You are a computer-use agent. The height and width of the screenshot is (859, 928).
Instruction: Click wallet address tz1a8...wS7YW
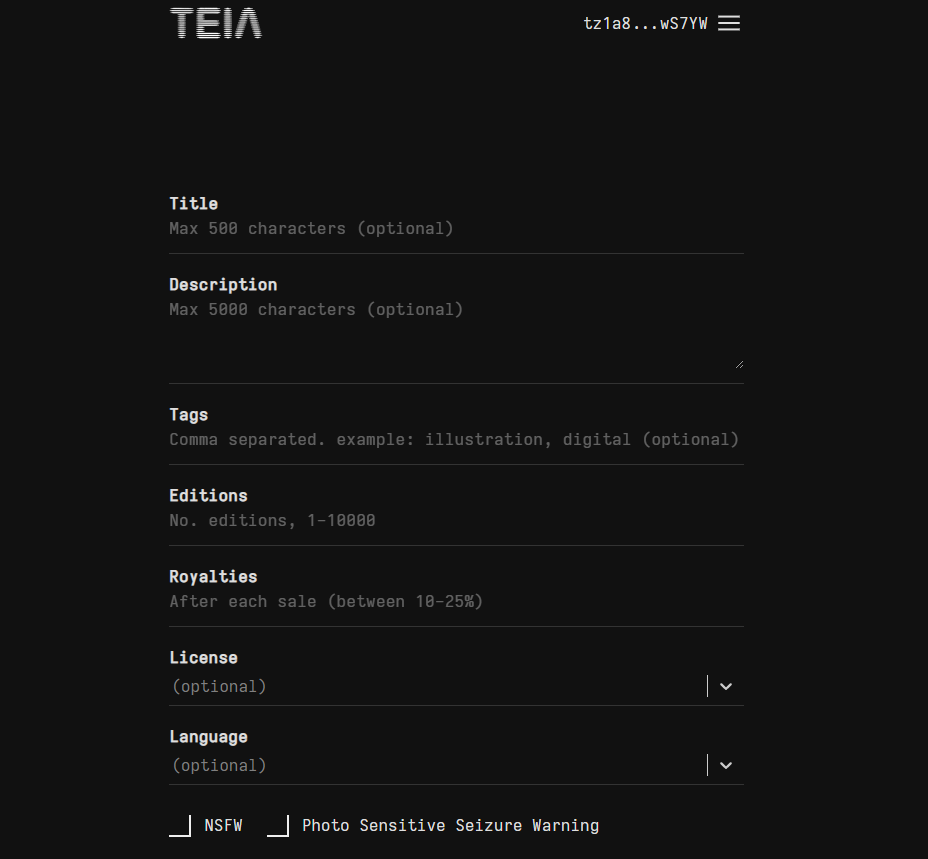coord(645,23)
